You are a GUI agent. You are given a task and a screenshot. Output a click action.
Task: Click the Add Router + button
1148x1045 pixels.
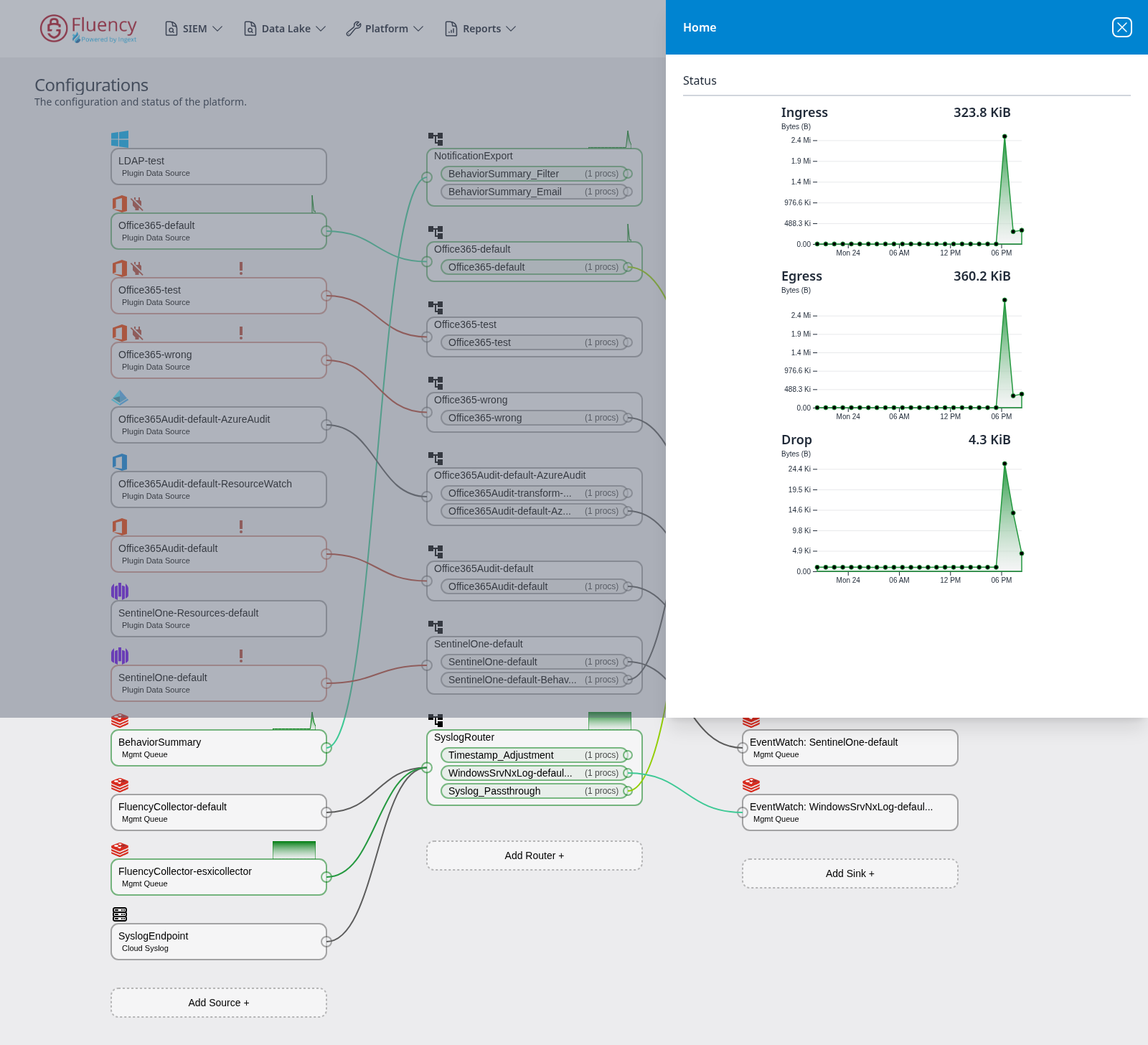(535, 856)
